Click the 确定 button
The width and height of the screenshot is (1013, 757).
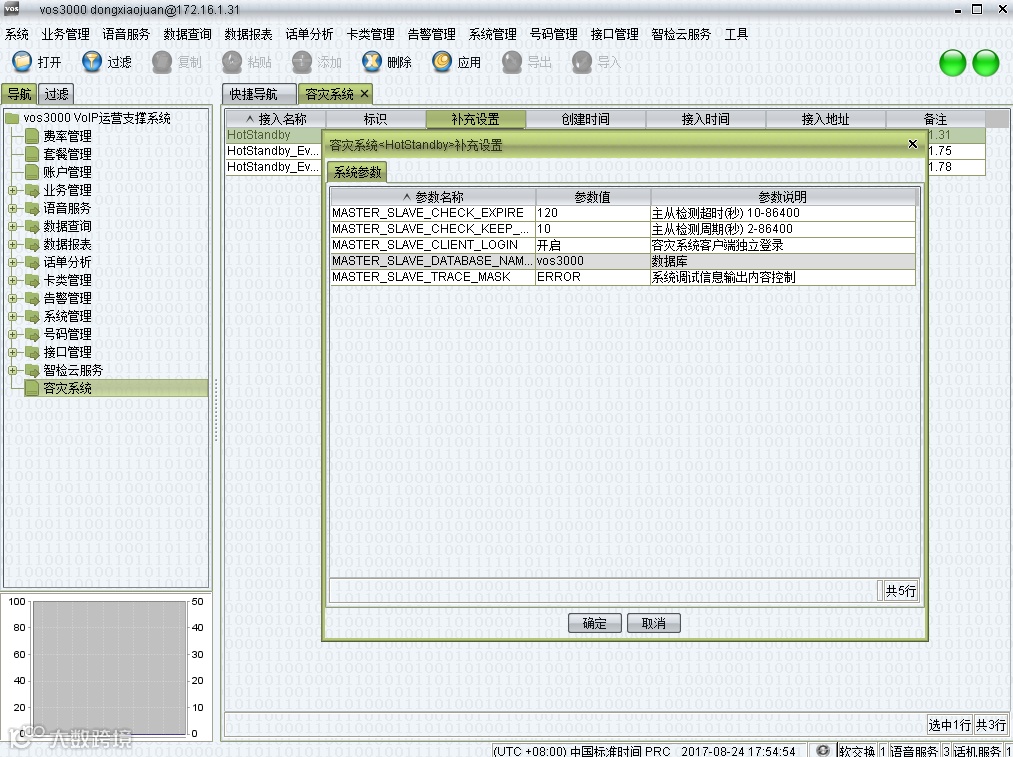click(x=594, y=623)
